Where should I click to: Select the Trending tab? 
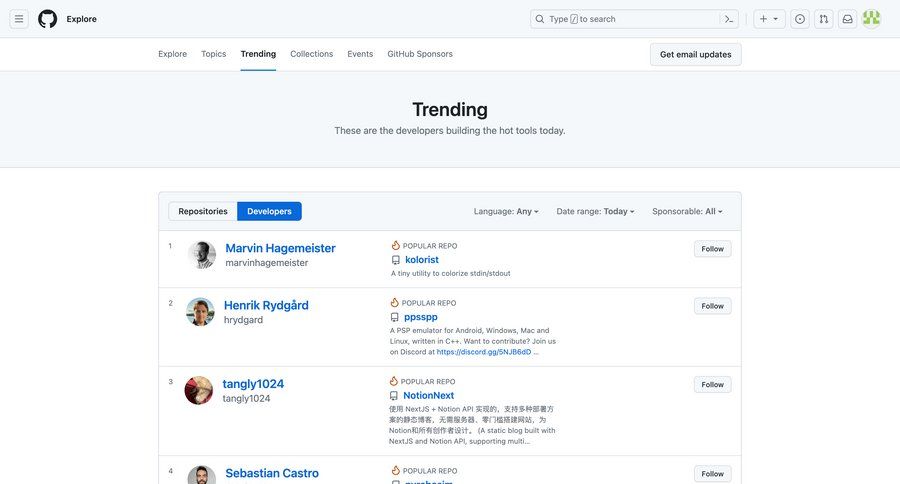[x=258, y=54]
